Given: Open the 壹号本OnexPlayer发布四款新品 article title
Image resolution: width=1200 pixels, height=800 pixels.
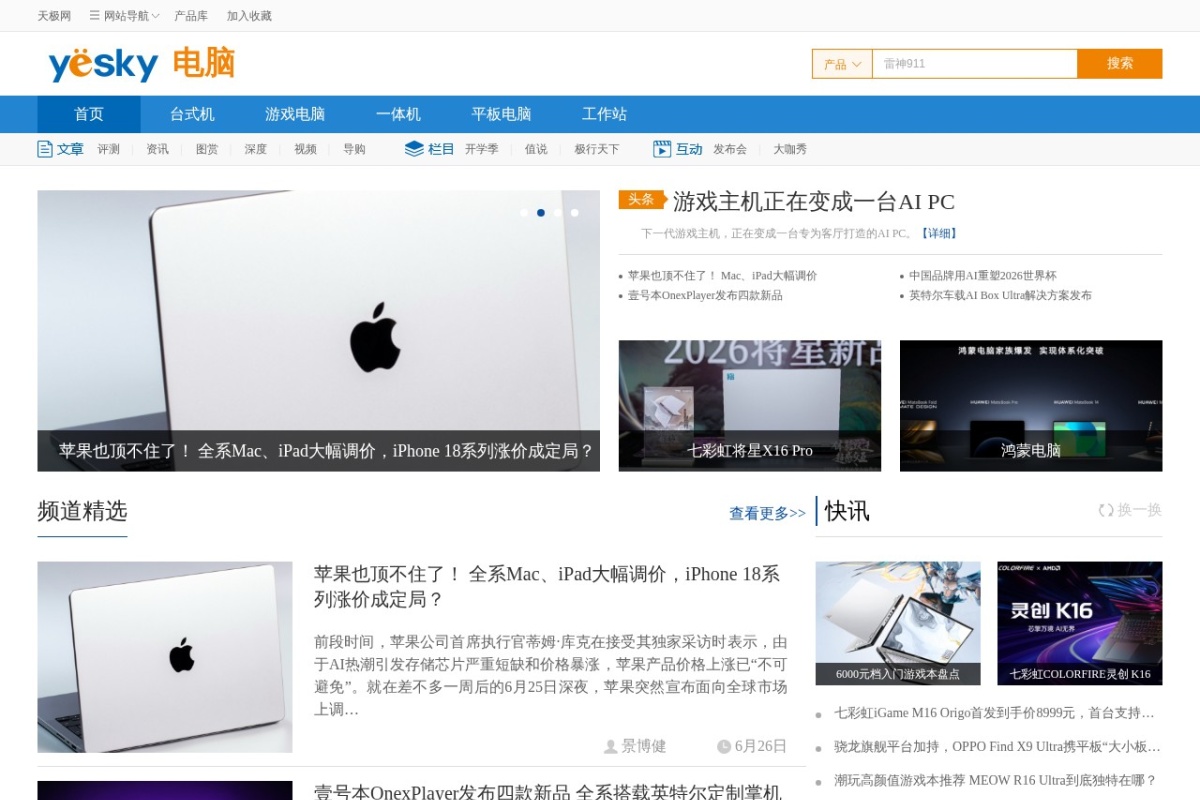Looking at the screenshot, I should pyautogui.click(x=548, y=792).
